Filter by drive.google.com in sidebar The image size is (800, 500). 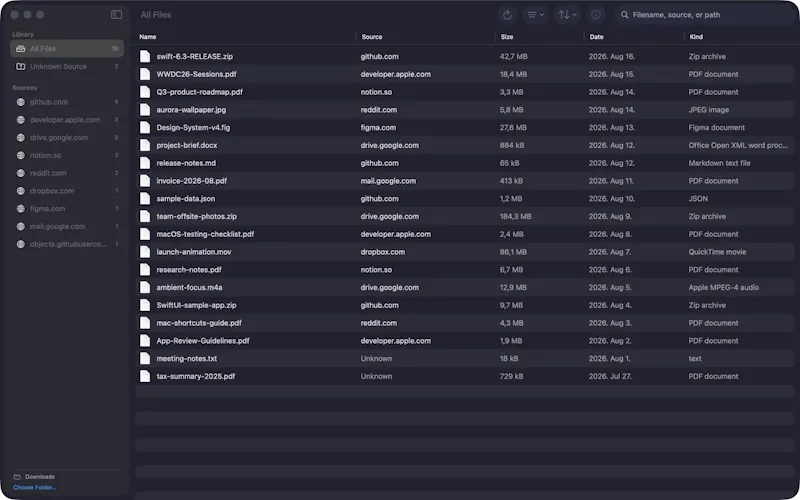click(67, 138)
